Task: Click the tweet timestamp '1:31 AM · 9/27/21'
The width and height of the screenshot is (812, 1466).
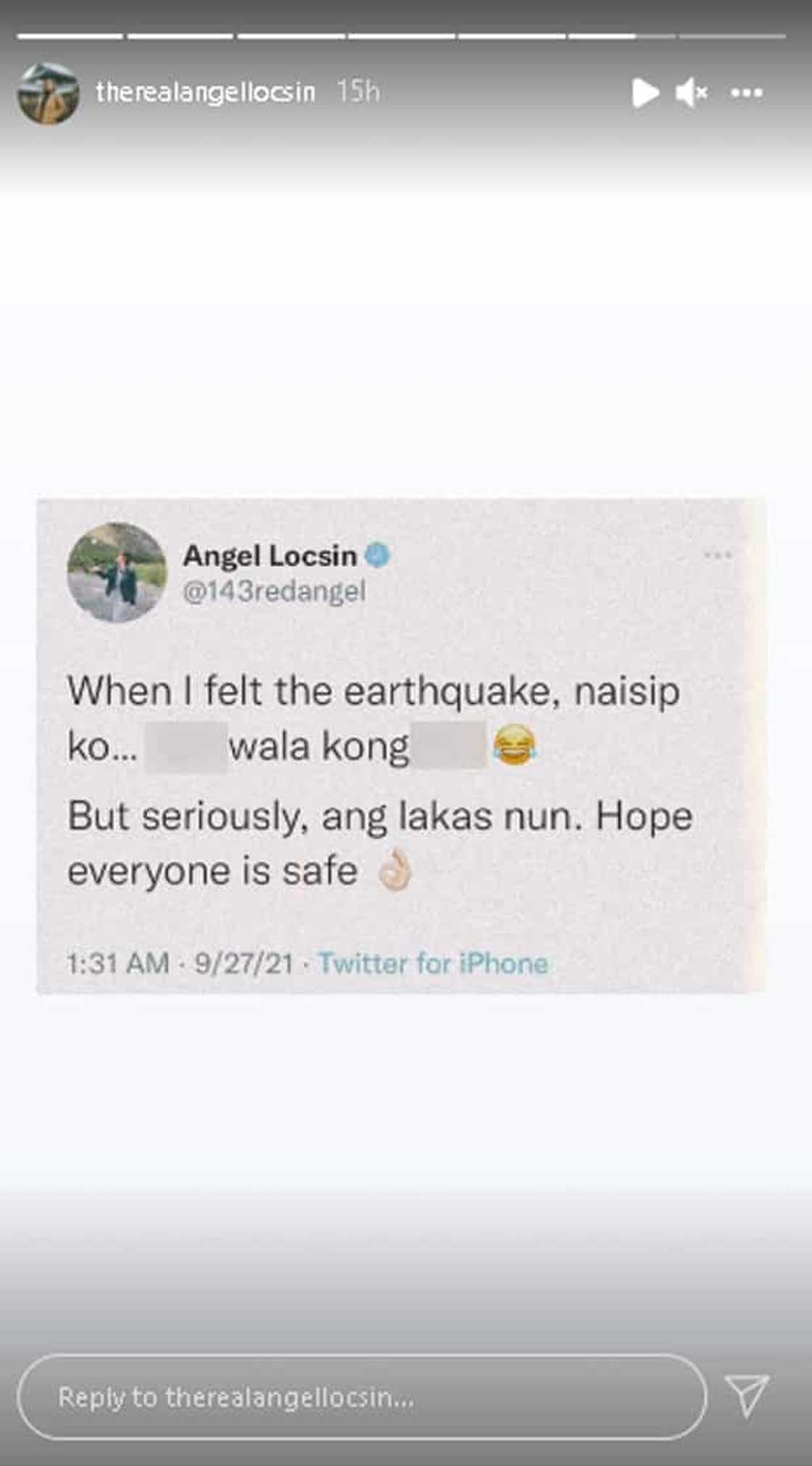Action: click(x=181, y=963)
